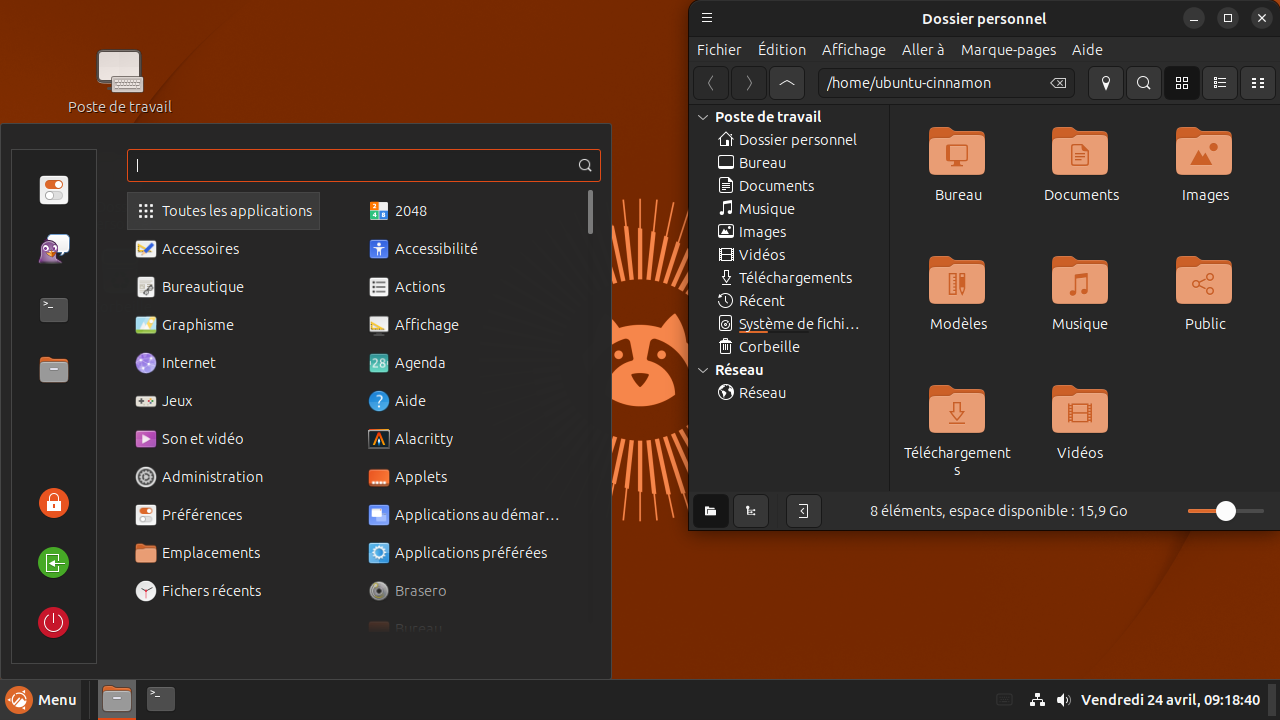Click the red power/quit icon in menu sidebar
This screenshot has height=720, width=1280.
point(54,623)
